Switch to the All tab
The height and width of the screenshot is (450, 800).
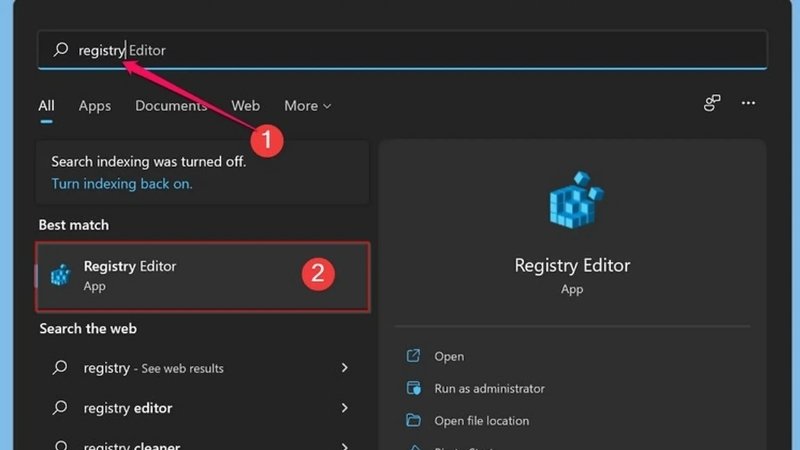point(46,106)
